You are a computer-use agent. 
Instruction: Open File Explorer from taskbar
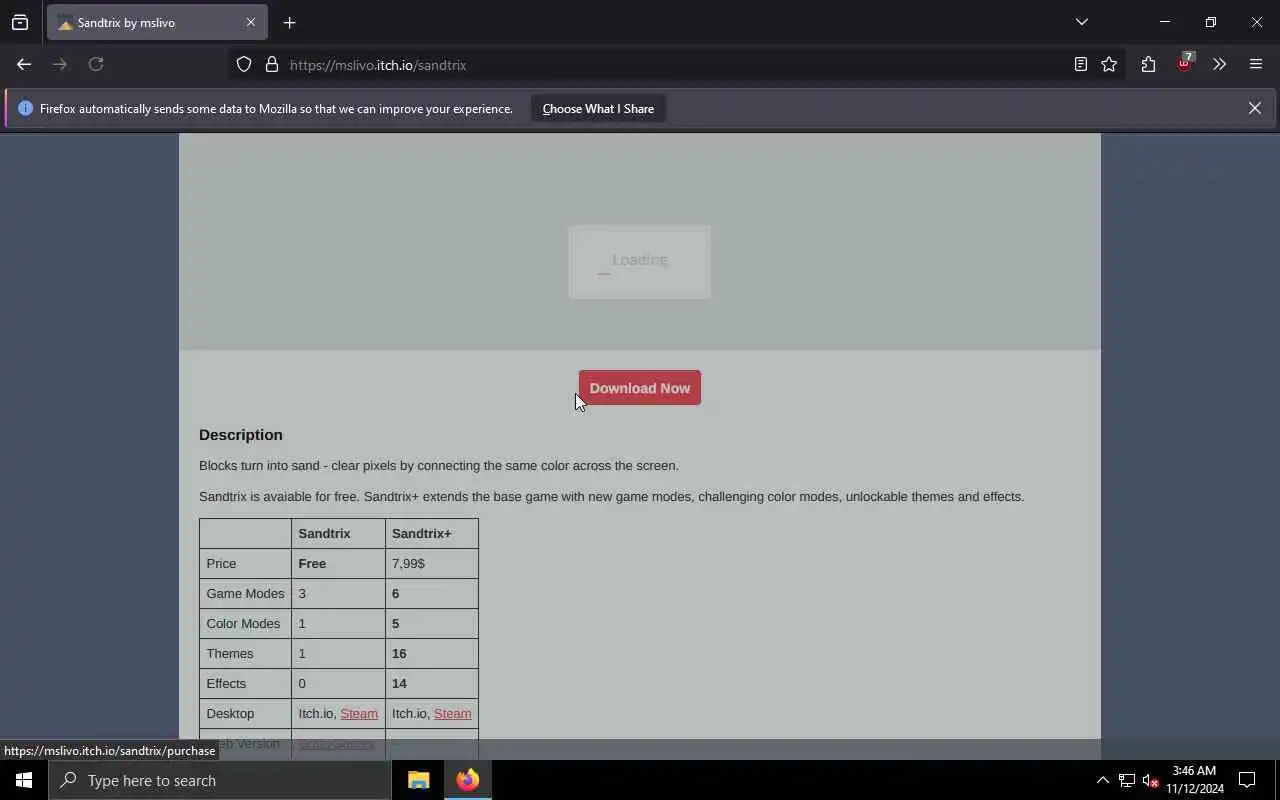[x=418, y=780]
